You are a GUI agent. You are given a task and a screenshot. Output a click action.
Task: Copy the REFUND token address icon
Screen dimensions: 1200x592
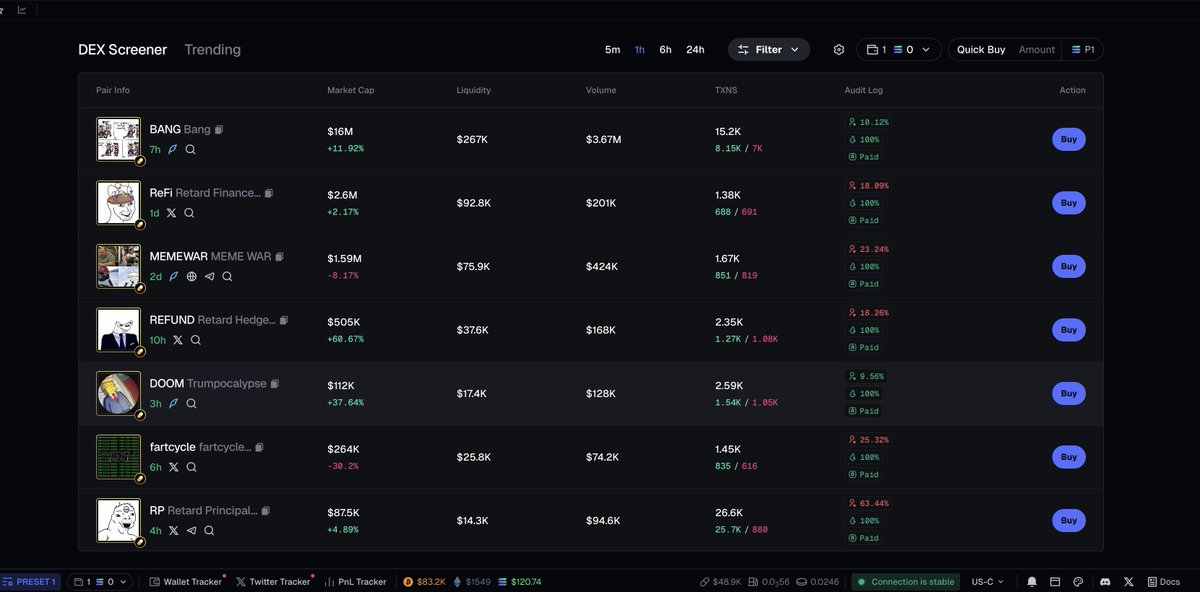[x=284, y=320]
